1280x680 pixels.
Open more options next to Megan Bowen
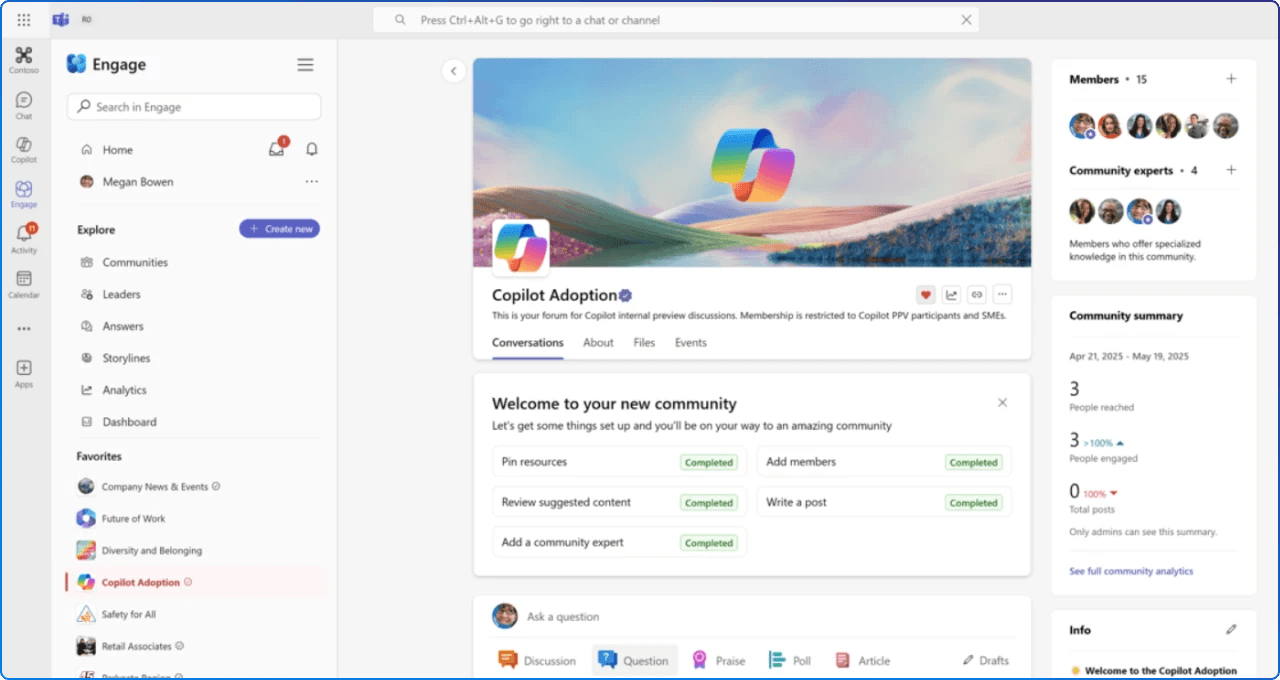(312, 182)
